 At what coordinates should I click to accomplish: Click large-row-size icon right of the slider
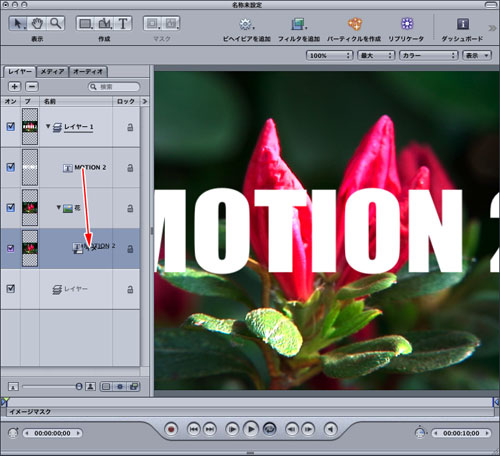tap(90, 386)
